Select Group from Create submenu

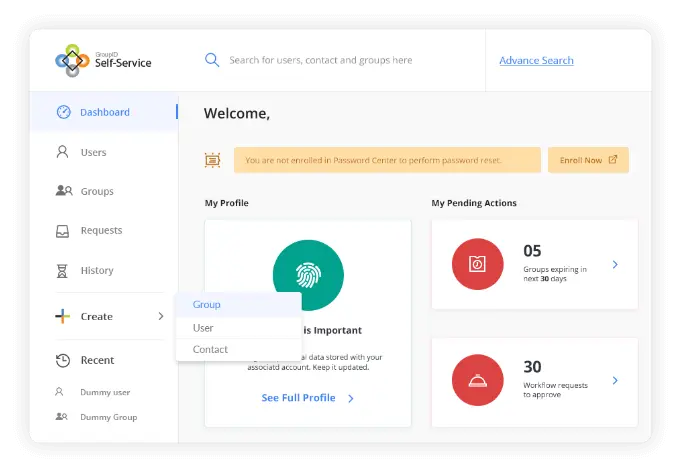[x=207, y=304]
